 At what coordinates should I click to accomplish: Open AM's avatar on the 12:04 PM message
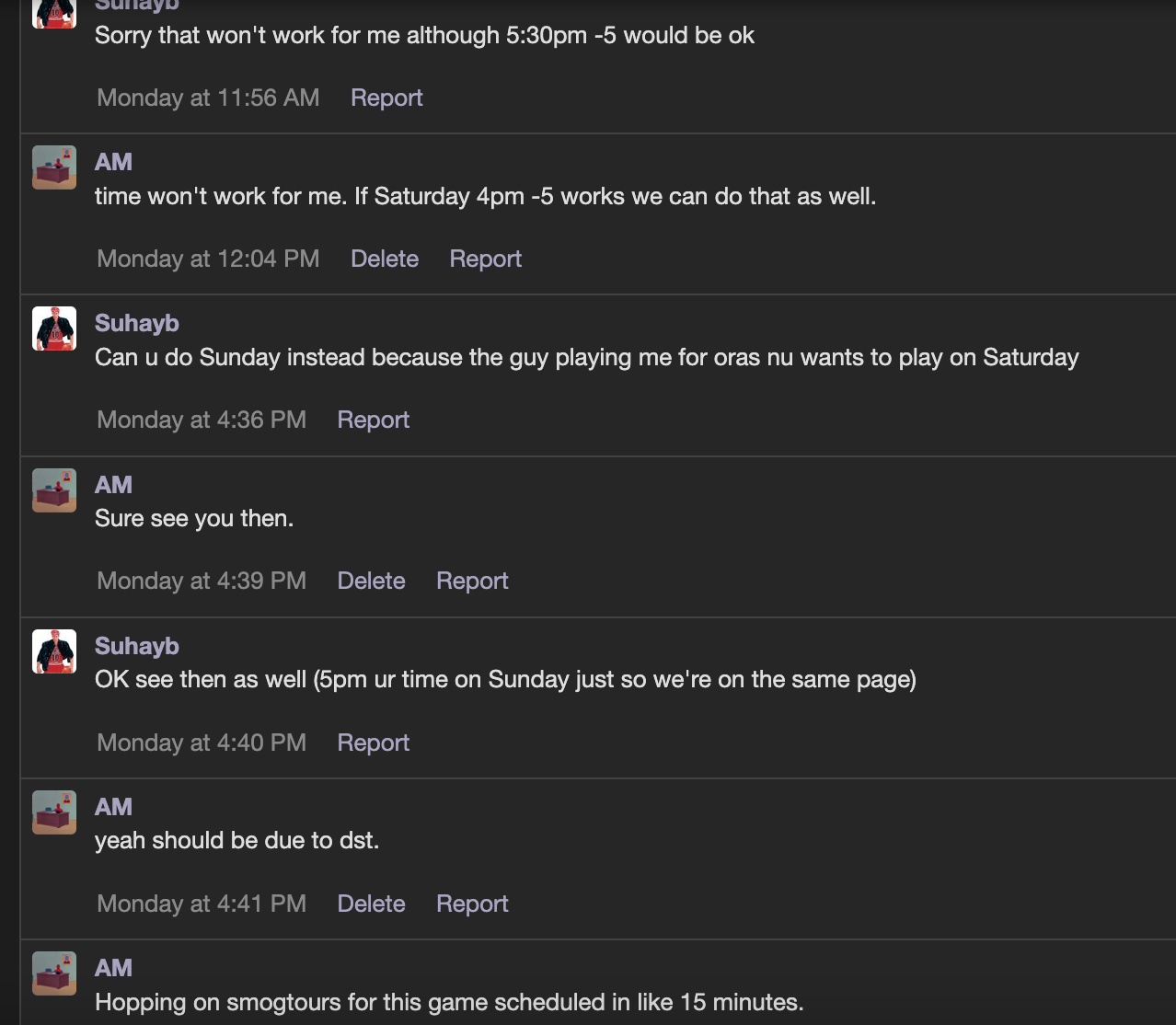click(x=54, y=167)
